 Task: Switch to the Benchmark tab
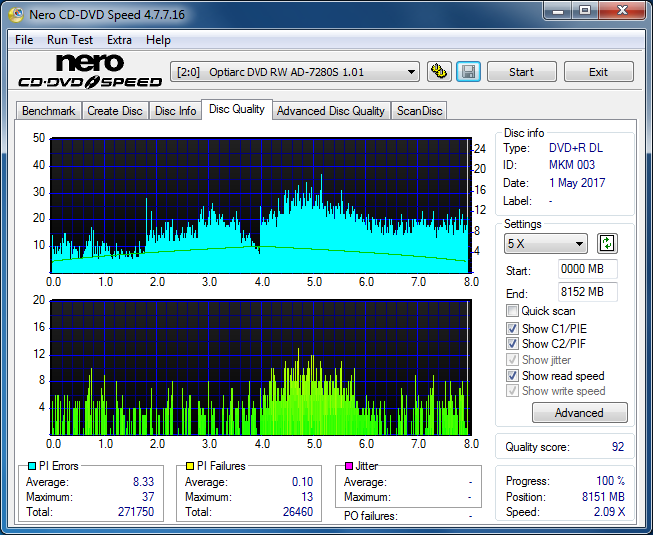[x=48, y=111]
